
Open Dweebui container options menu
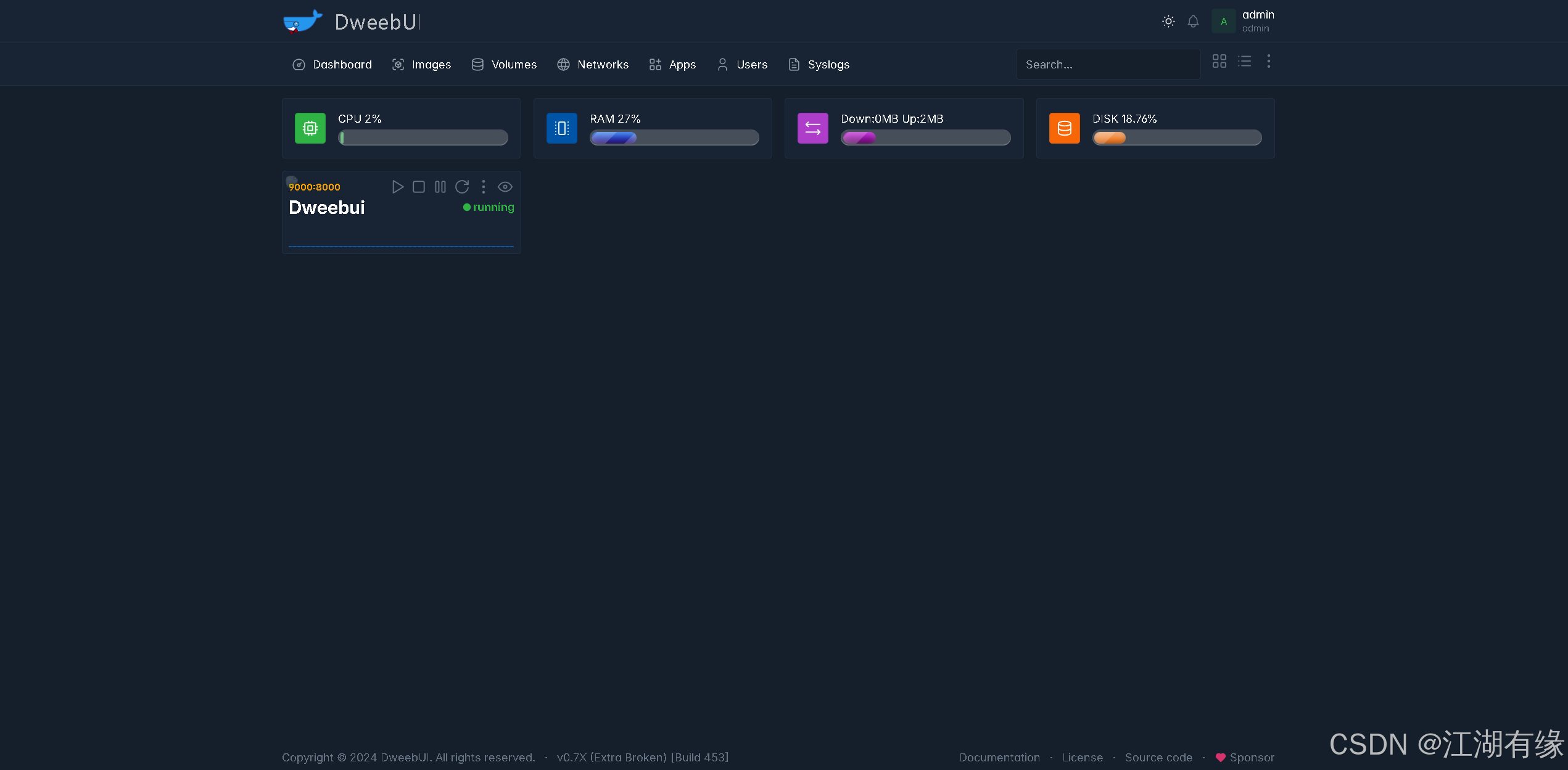point(484,187)
